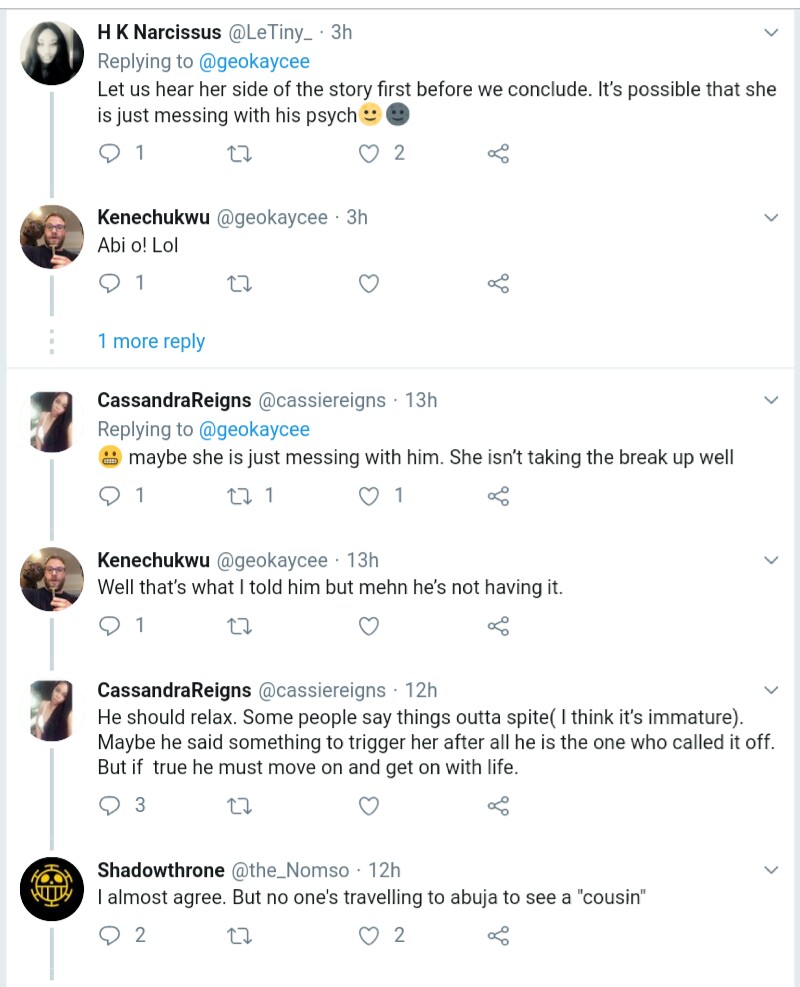
Task: Share the "Abi o! Lol" tweet
Action: pyautogui.click(x=498, y=283)
